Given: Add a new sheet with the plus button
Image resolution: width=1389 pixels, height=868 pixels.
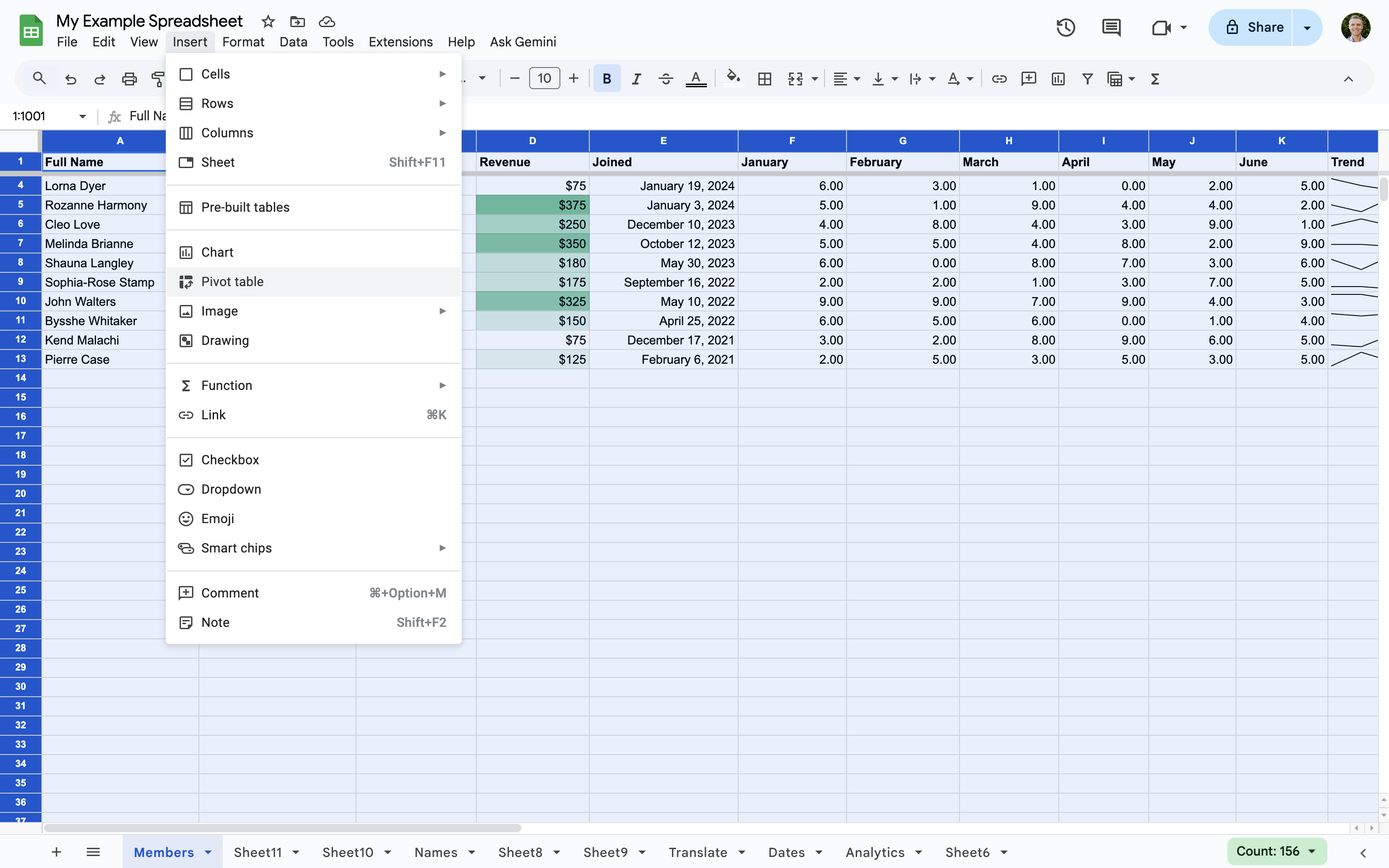Looking at the screenshot, I should pyautogui.click(x=56, y=852).
